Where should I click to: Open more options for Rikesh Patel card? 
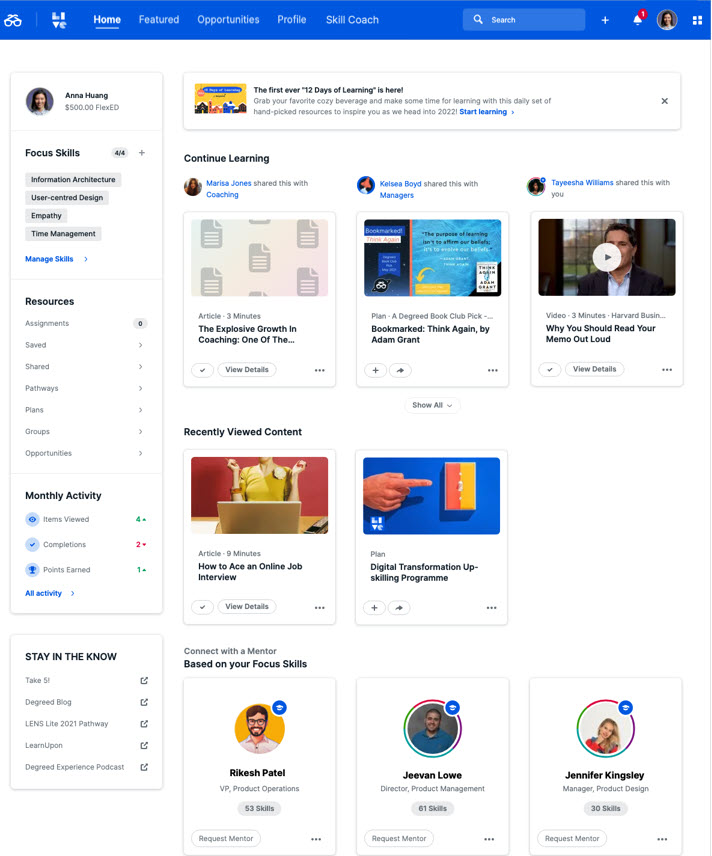(x=316, y=839)
